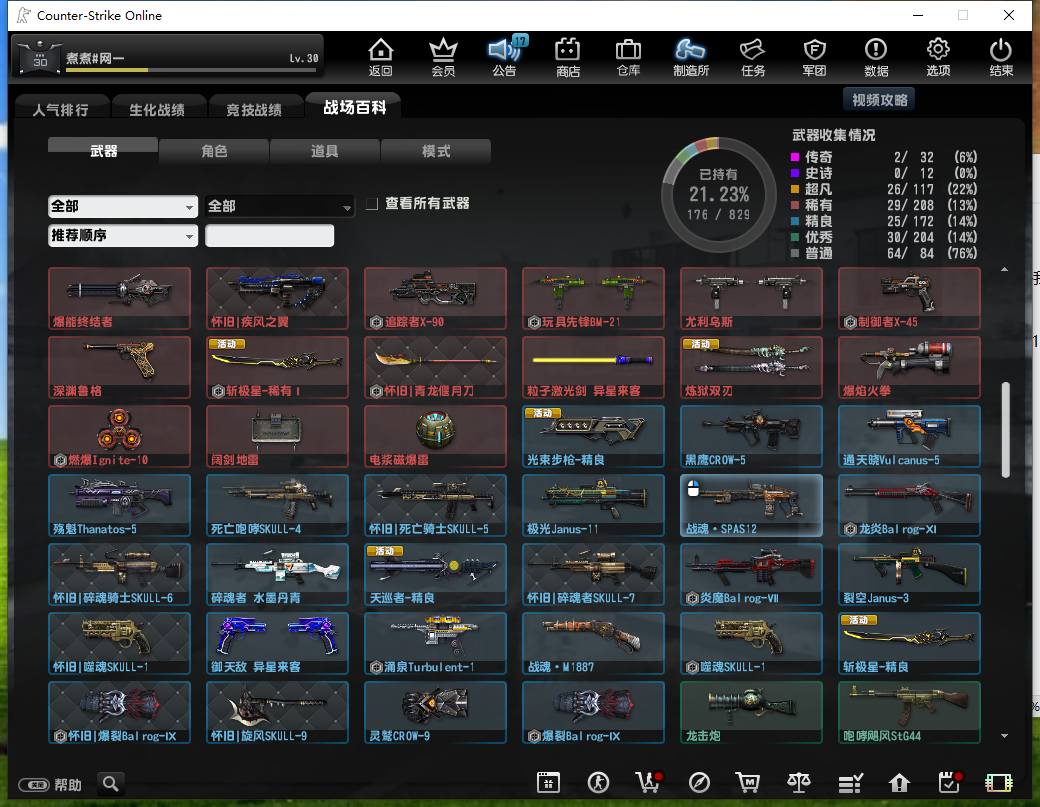Switch to the 人气排行 tab
This screenshot has height=807, width=1040.
[x=60, y=109]
